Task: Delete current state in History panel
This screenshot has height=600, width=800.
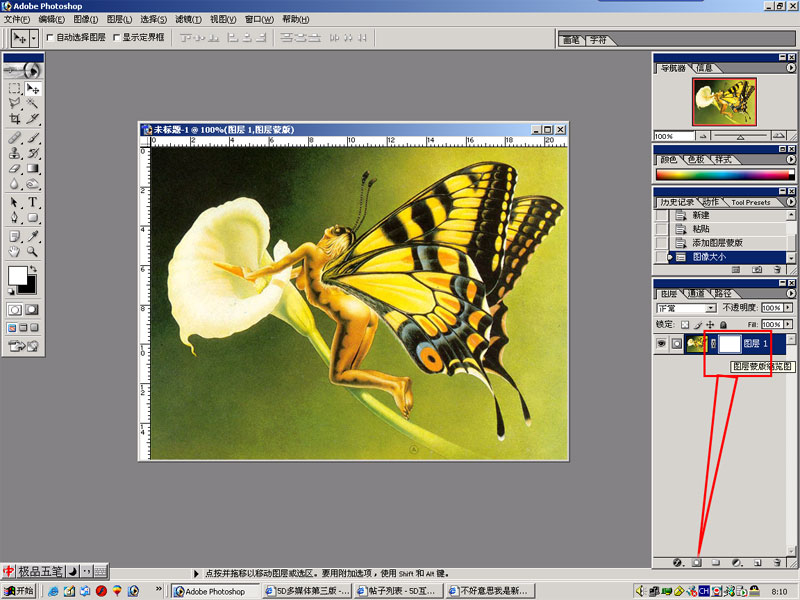Action: (777, 269)
